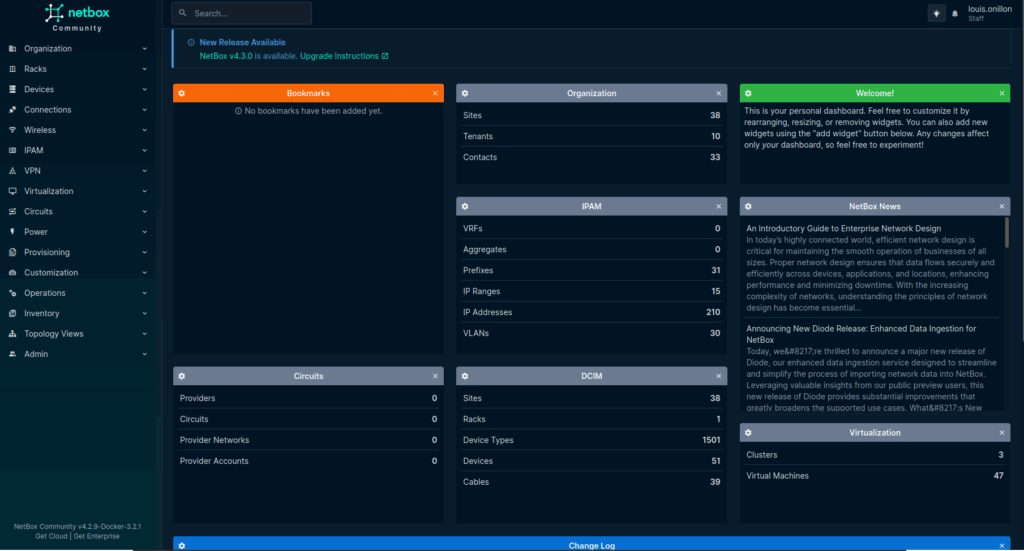Close the NetBox News widget
Screen dimensions: 1024x551
click(x=1002, y=206)
